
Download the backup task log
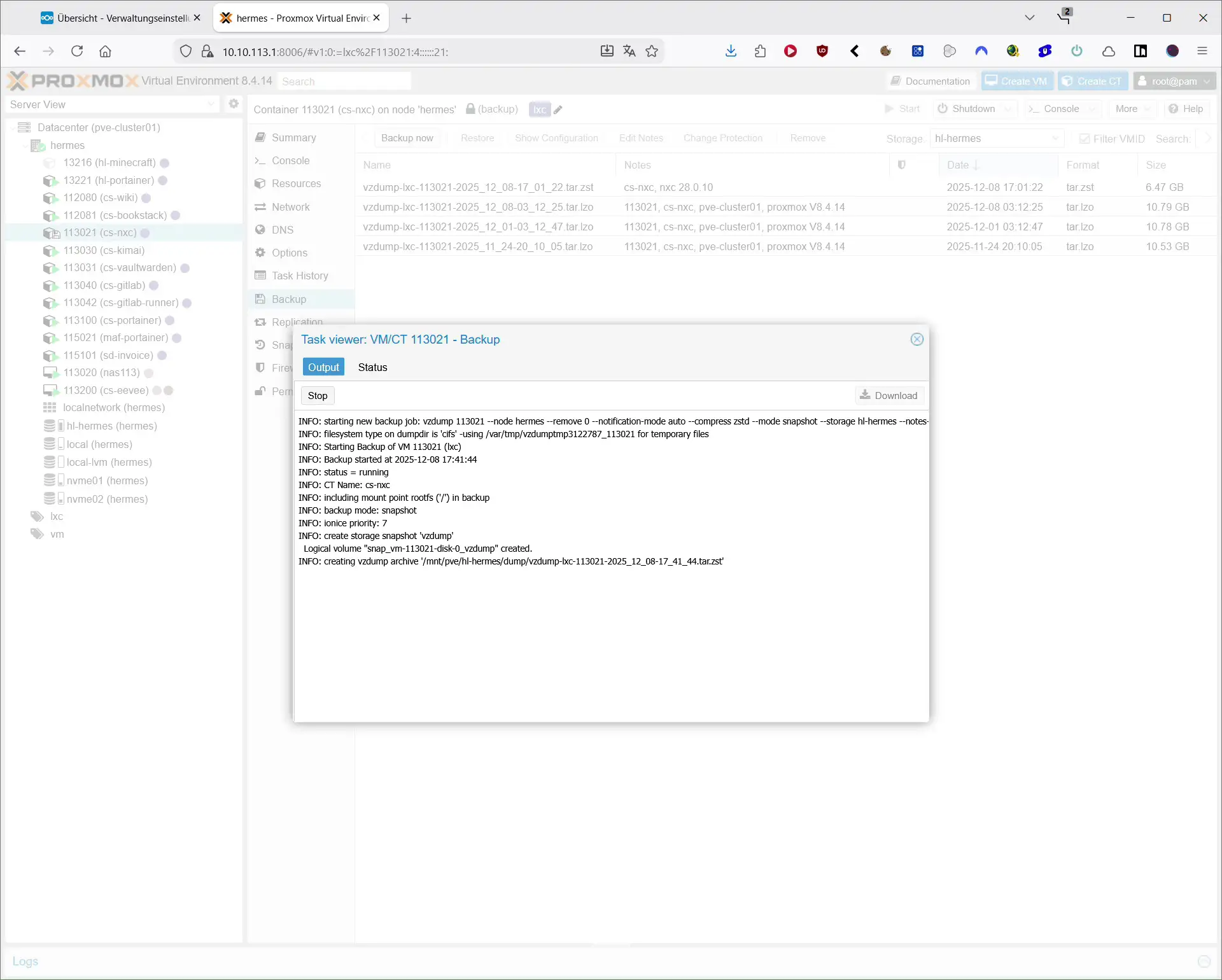[889, 395]
